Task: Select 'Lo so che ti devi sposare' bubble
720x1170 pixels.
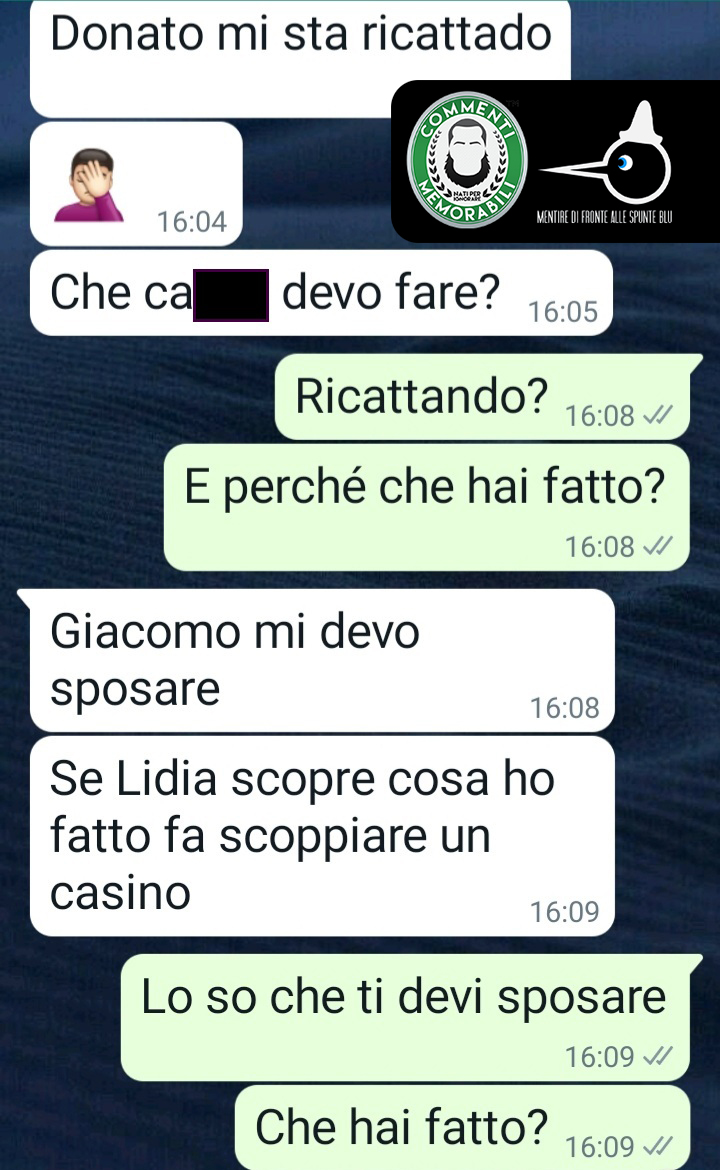Action: click(411, 1018)
